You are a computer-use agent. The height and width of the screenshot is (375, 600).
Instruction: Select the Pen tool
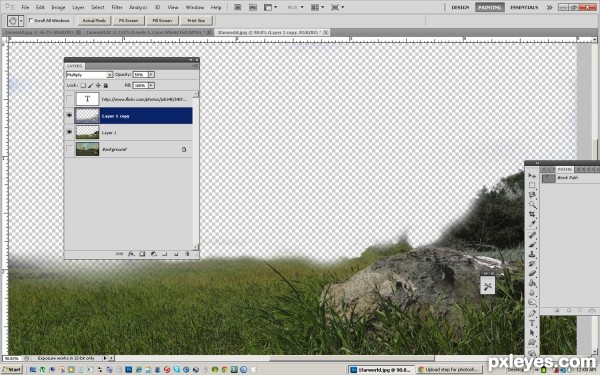click(532, 313)
